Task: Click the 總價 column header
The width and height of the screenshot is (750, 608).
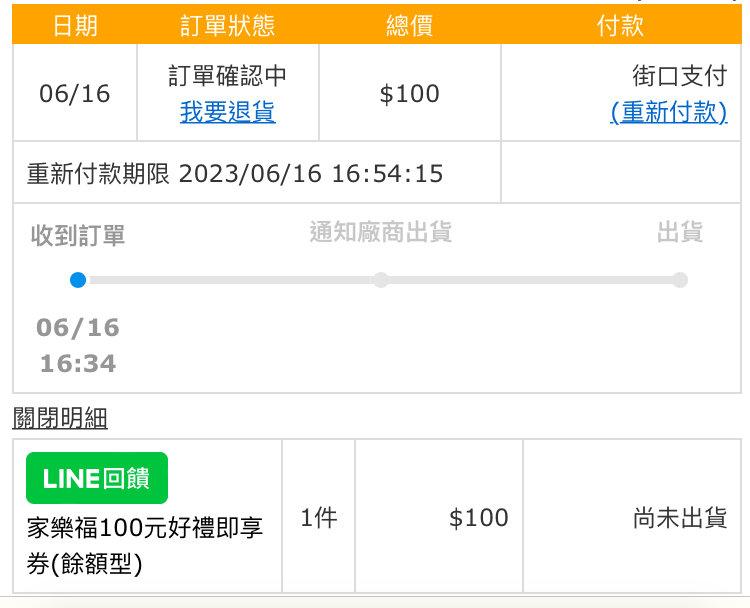Action: click(x=410, y=26)
